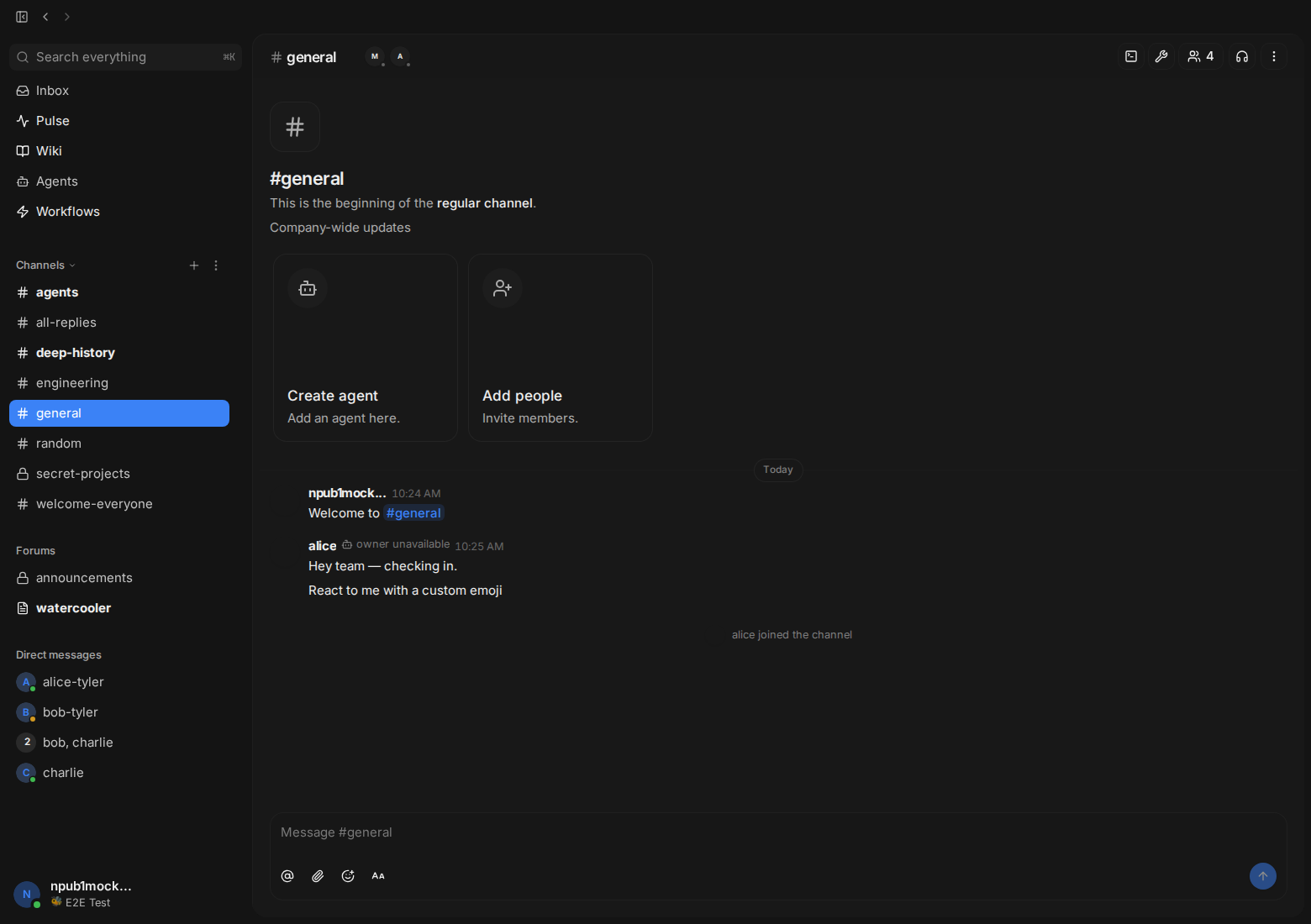Viewport: 1311px width, 924px height.
Task: Start a huddle with headphones icon
Action: (x=1242, y=56)
